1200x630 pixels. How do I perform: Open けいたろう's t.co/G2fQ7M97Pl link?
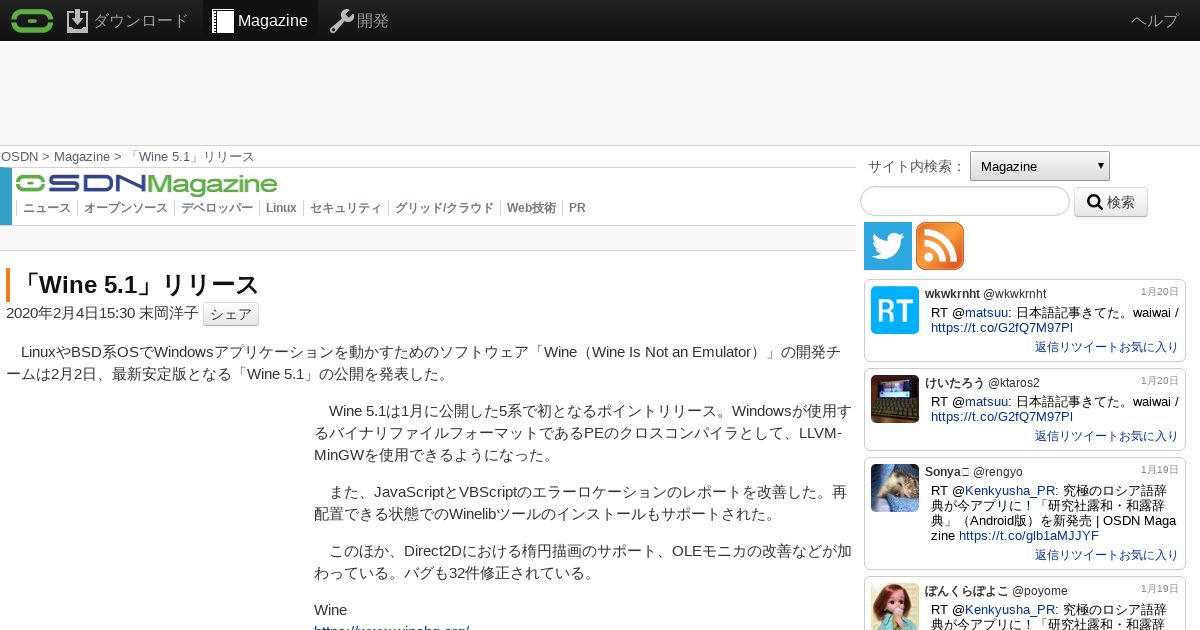click(1001, 416)
